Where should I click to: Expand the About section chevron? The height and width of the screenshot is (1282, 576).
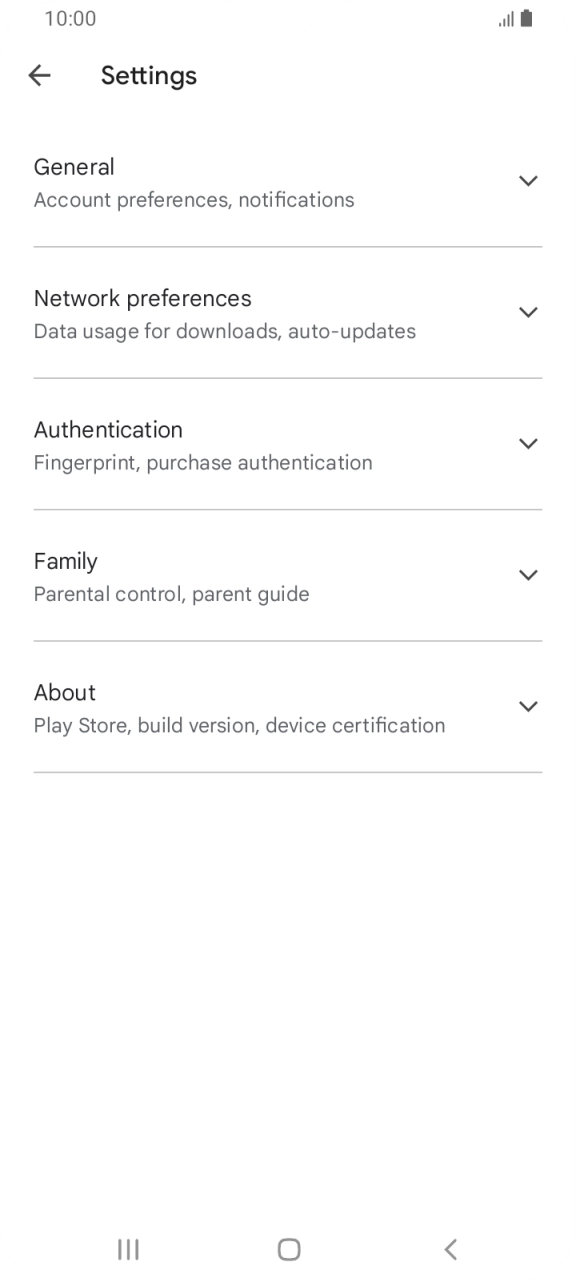[528, 706]
